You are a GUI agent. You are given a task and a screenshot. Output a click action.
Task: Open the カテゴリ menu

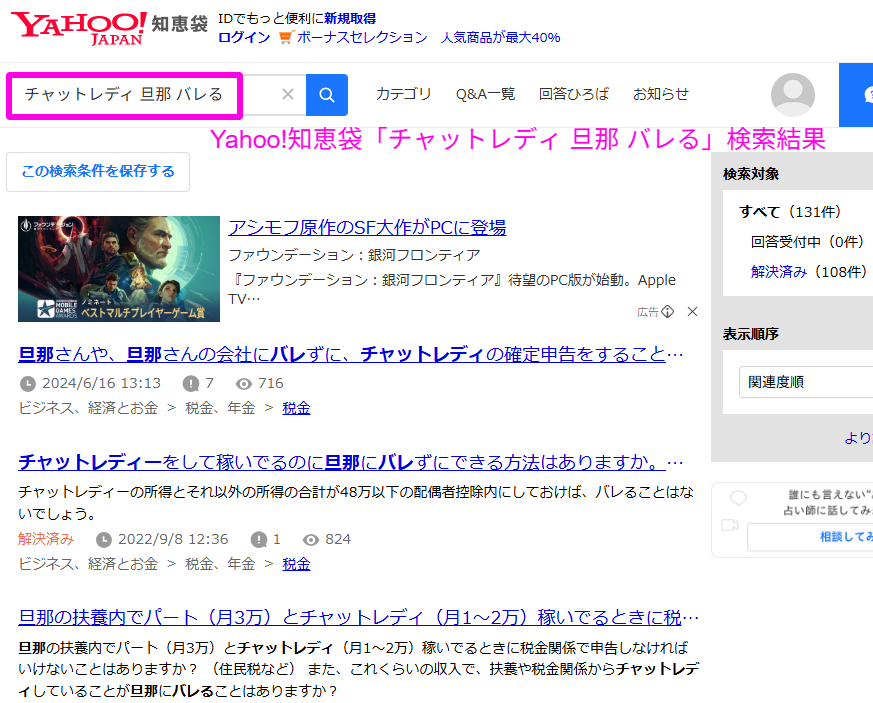tap(404, 94)
